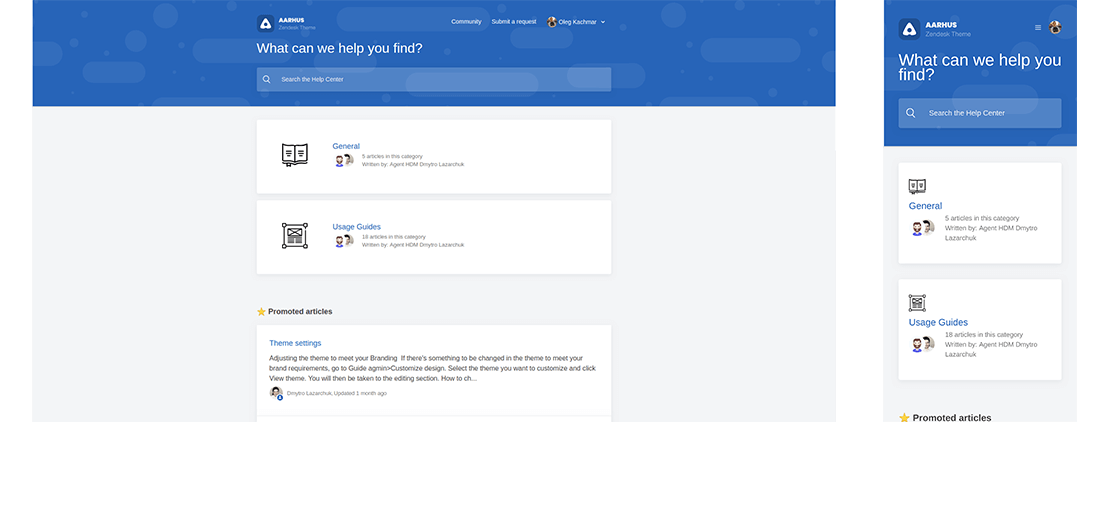Open the Submit a request link
This screenshot has height=508, width=1110.
[x=514, y=22]
